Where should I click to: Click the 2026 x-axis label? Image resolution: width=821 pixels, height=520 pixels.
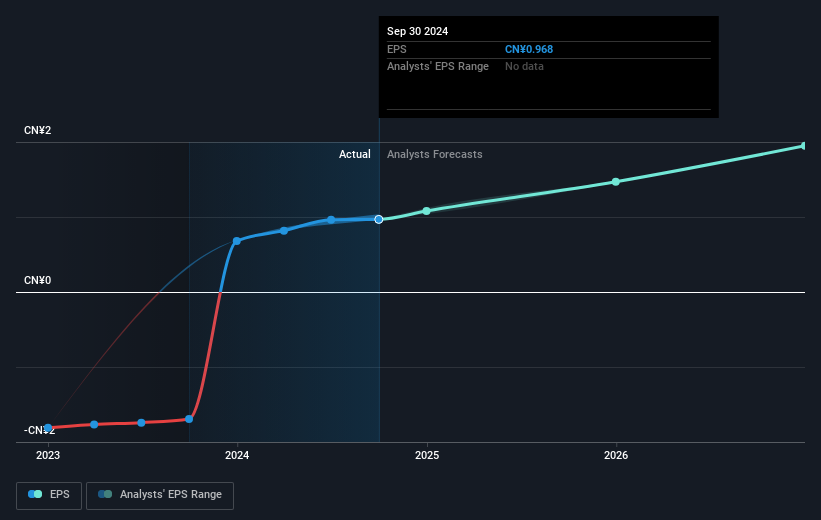tap(616, 456)
